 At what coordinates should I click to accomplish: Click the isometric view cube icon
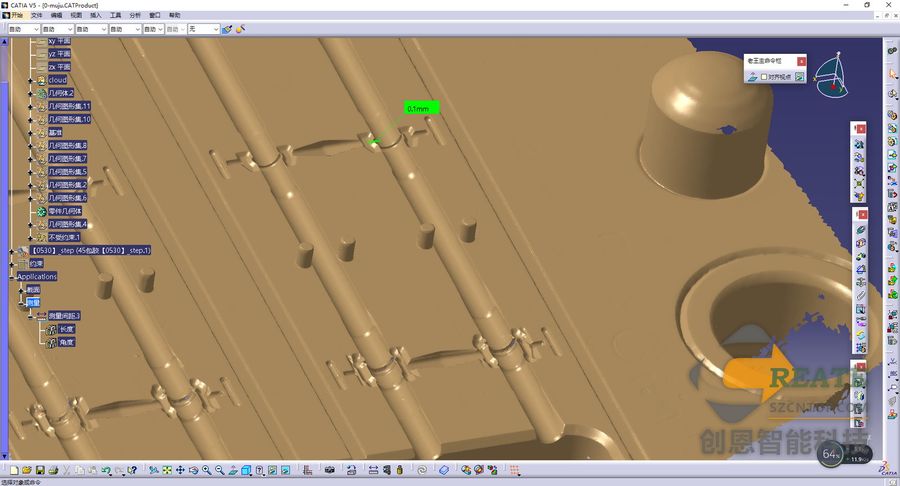[x=246, y=470]
